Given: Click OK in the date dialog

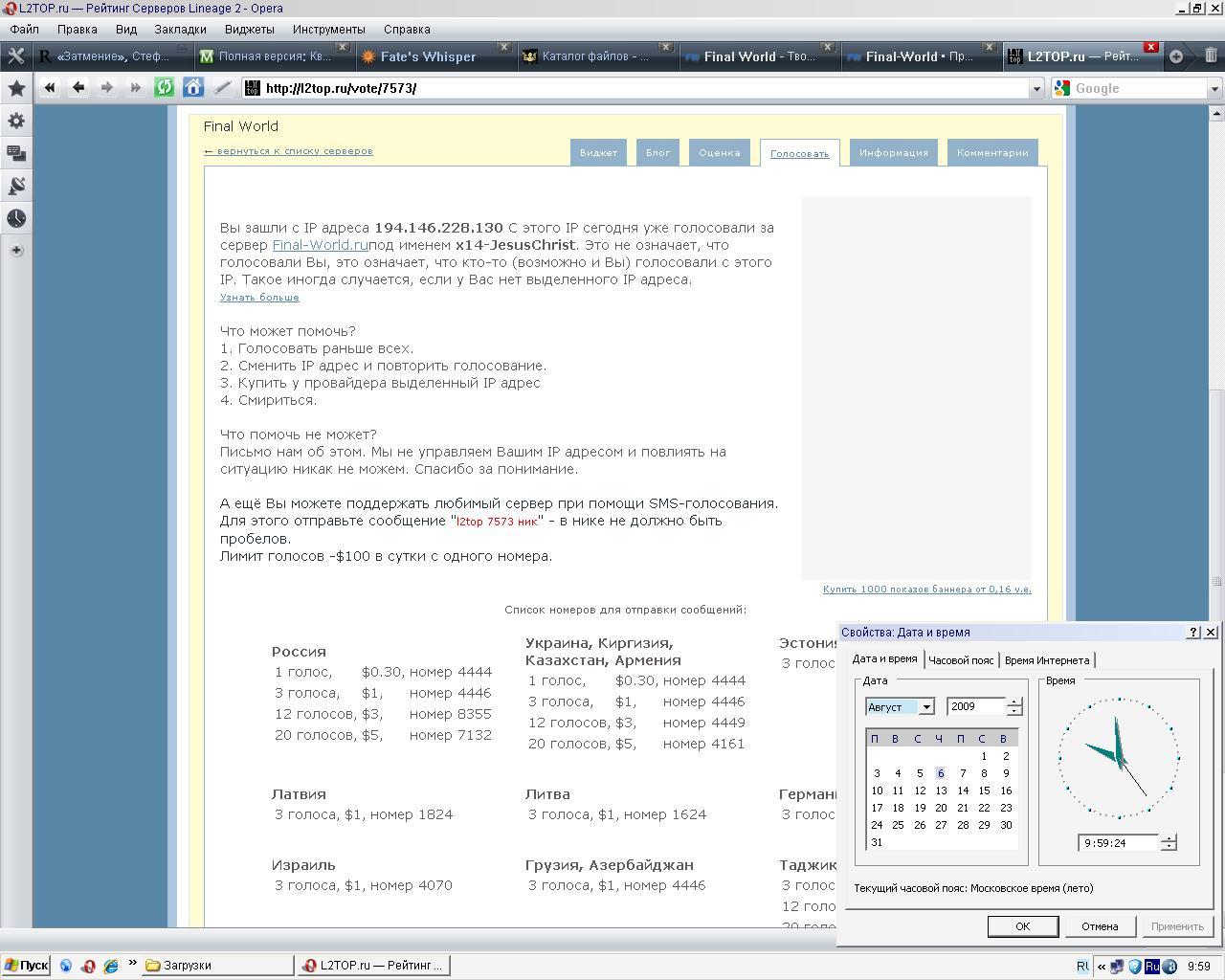Looking at the screenshot, I should click(x=1022, y=926).
